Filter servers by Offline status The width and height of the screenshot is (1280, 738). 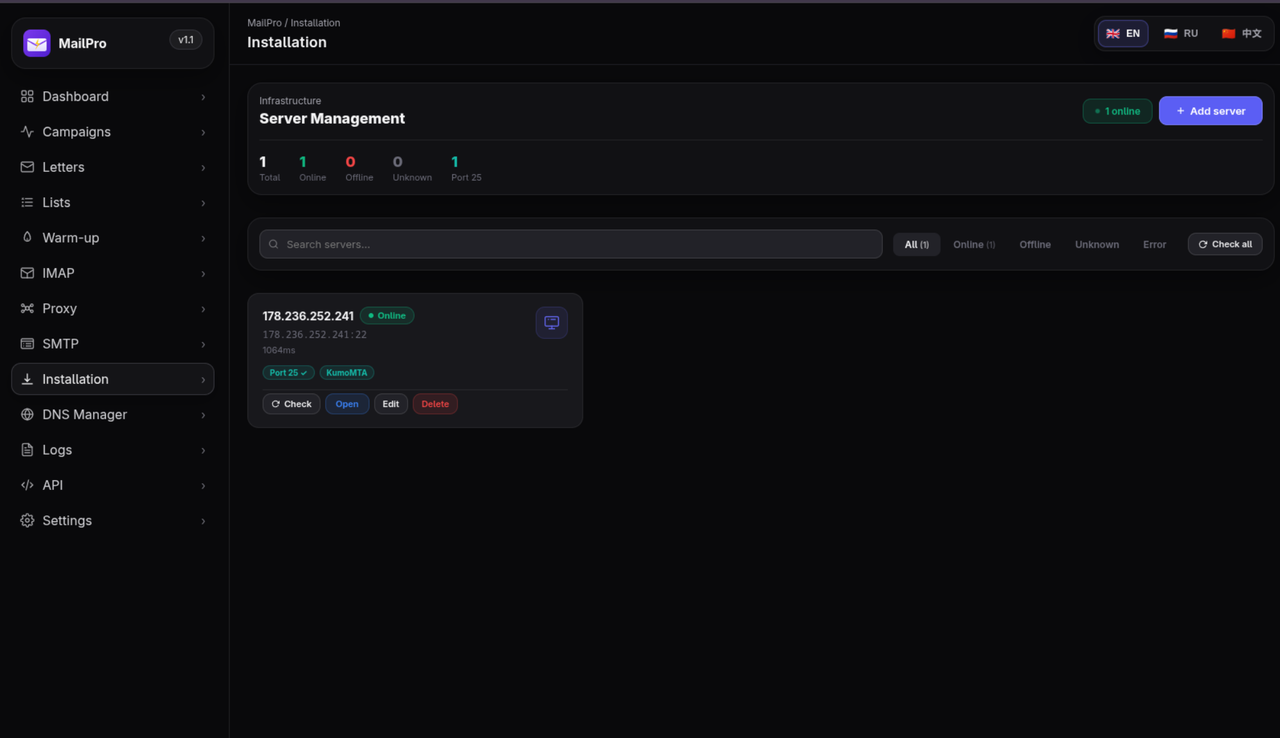coord(1035,244)
